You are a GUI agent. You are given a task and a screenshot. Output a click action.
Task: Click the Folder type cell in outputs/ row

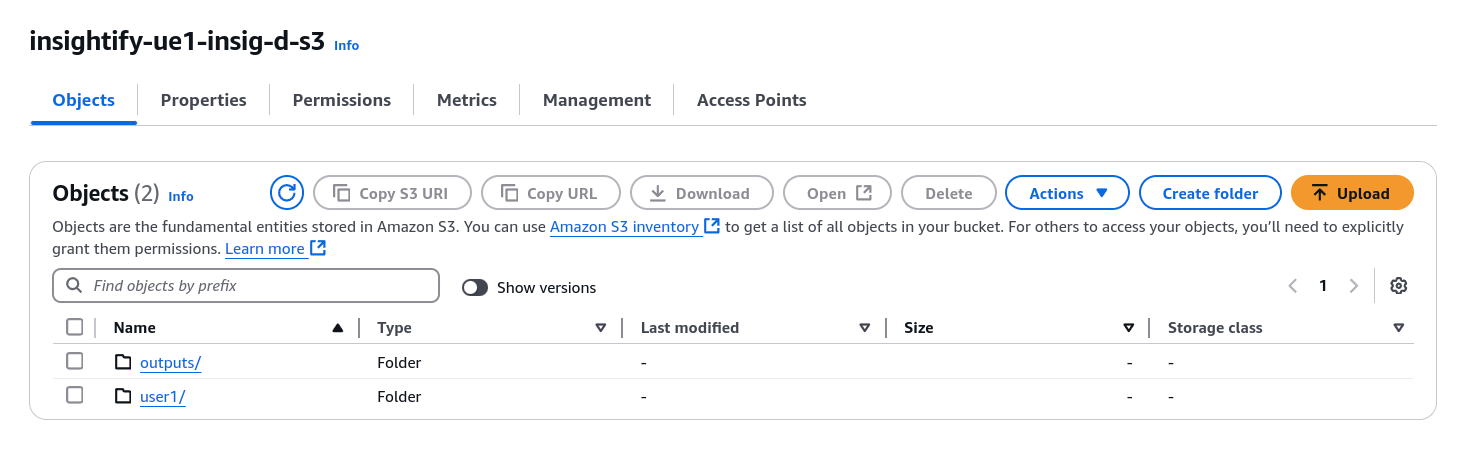pyautogui.click(x=399, y=362)
